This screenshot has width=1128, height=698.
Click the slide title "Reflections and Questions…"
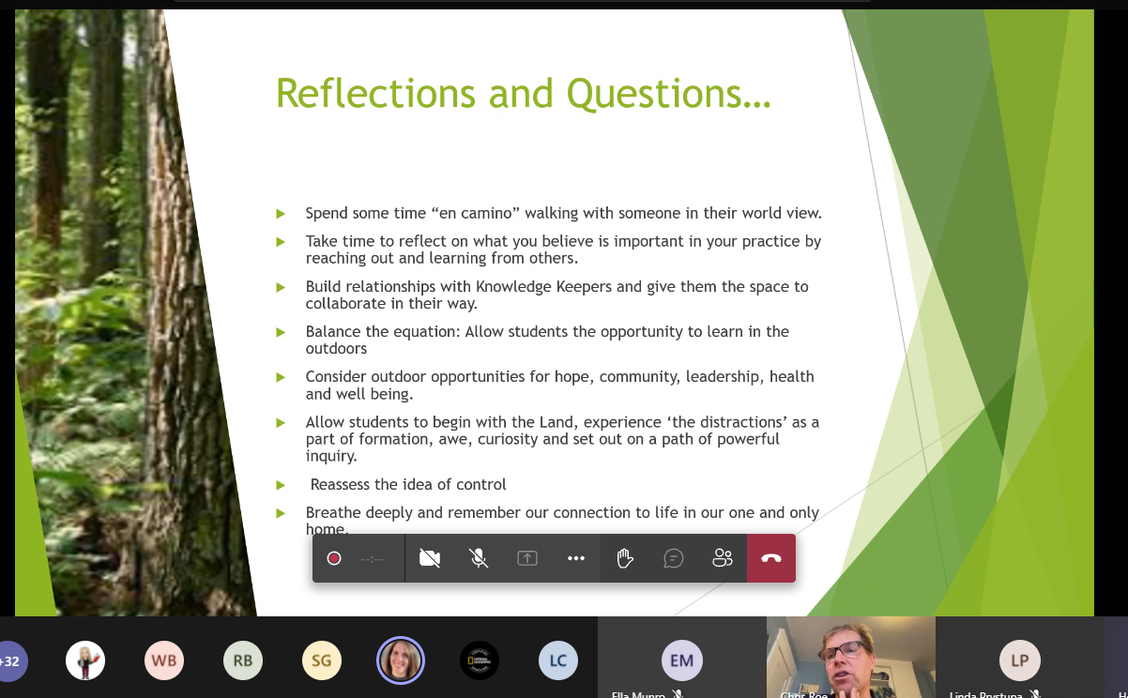(x=524, y=94)
